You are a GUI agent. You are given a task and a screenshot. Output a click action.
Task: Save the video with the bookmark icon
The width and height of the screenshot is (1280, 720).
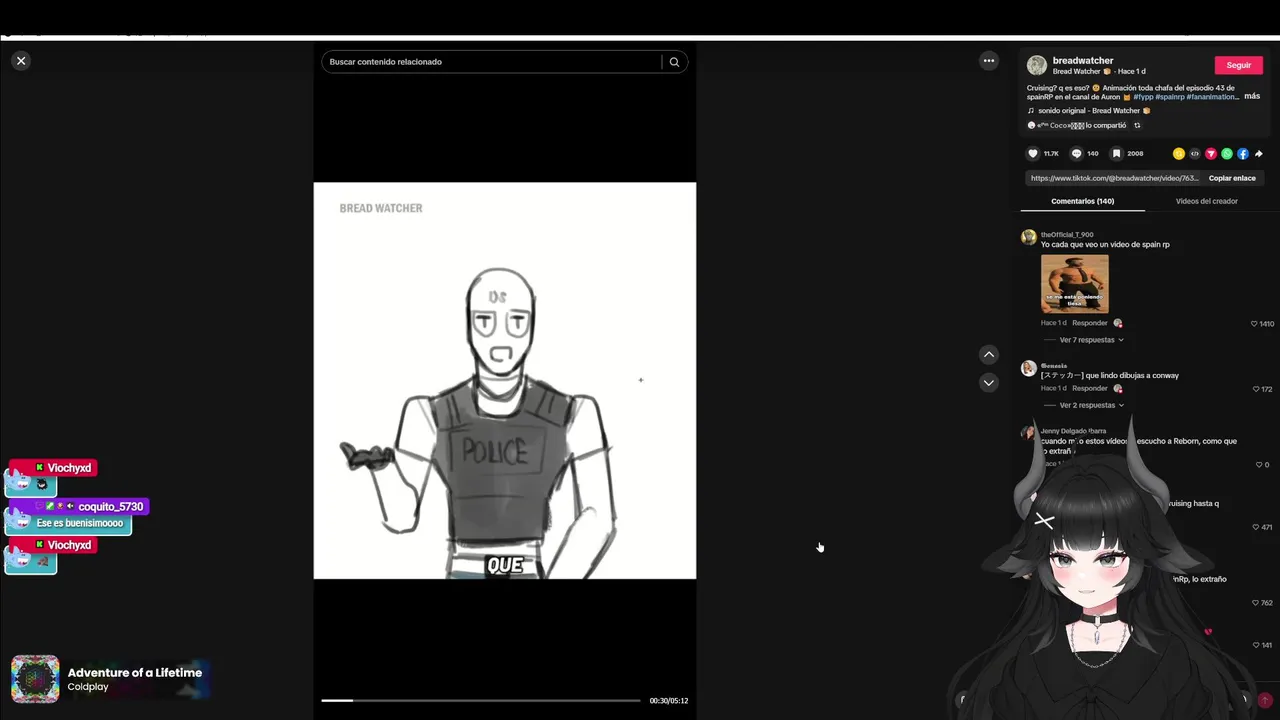[1116, 154]
